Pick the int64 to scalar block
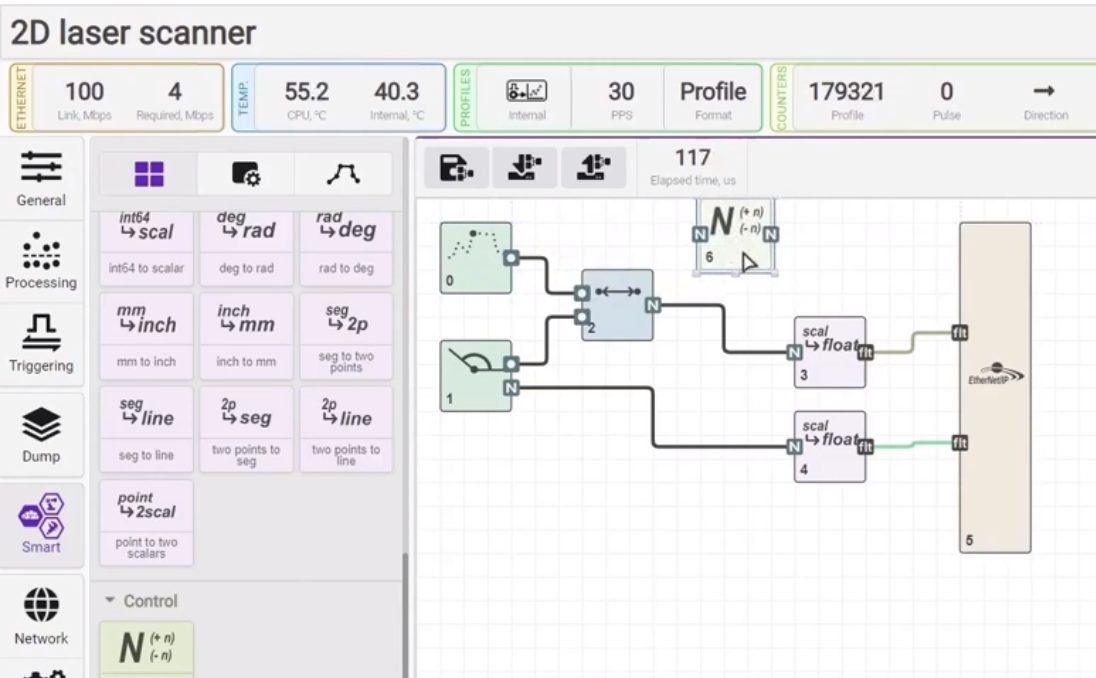Viewport: 1096px width, 678px height. click(x=146, y=247)
